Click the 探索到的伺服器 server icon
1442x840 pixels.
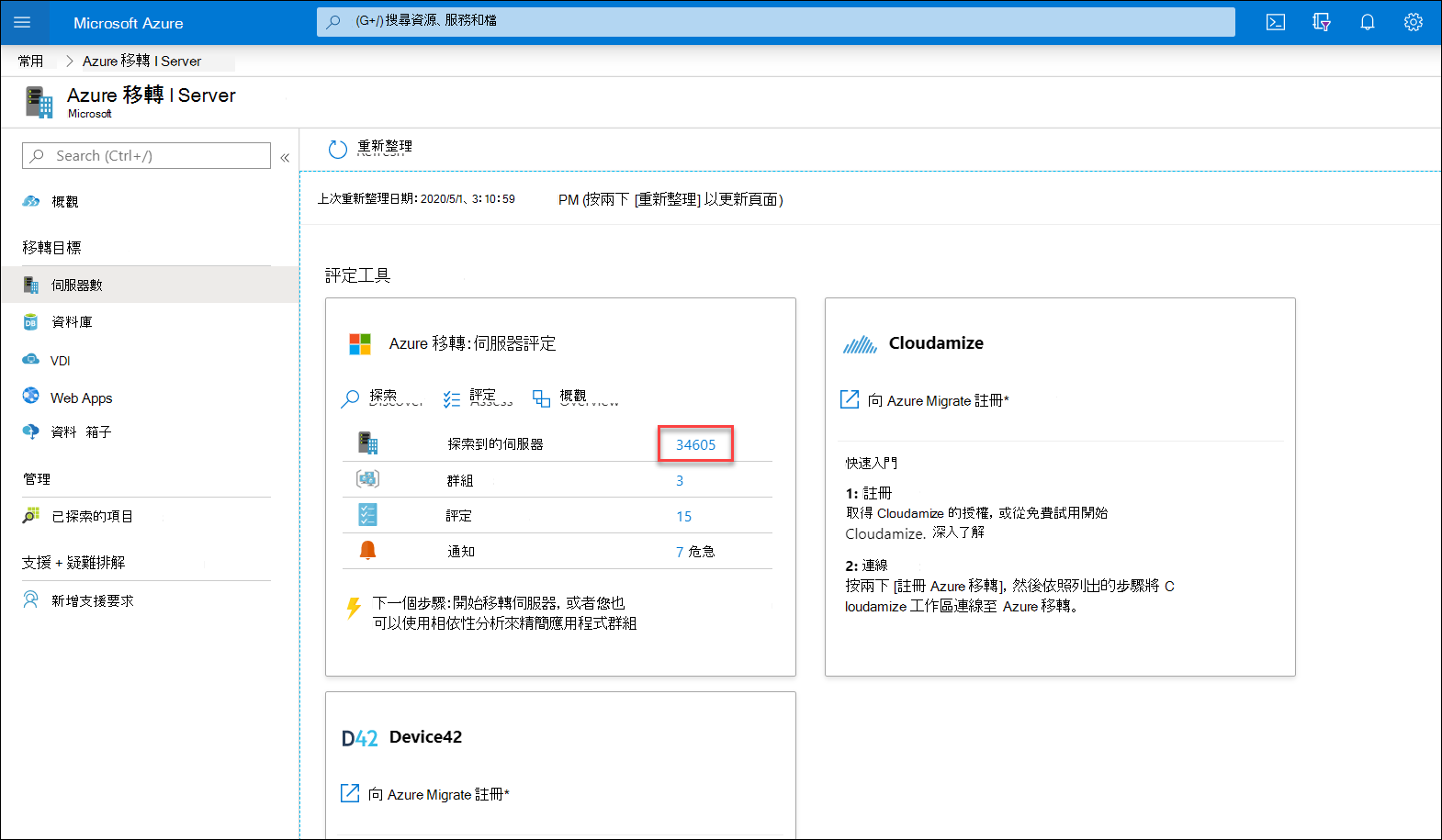pos(367,443)
